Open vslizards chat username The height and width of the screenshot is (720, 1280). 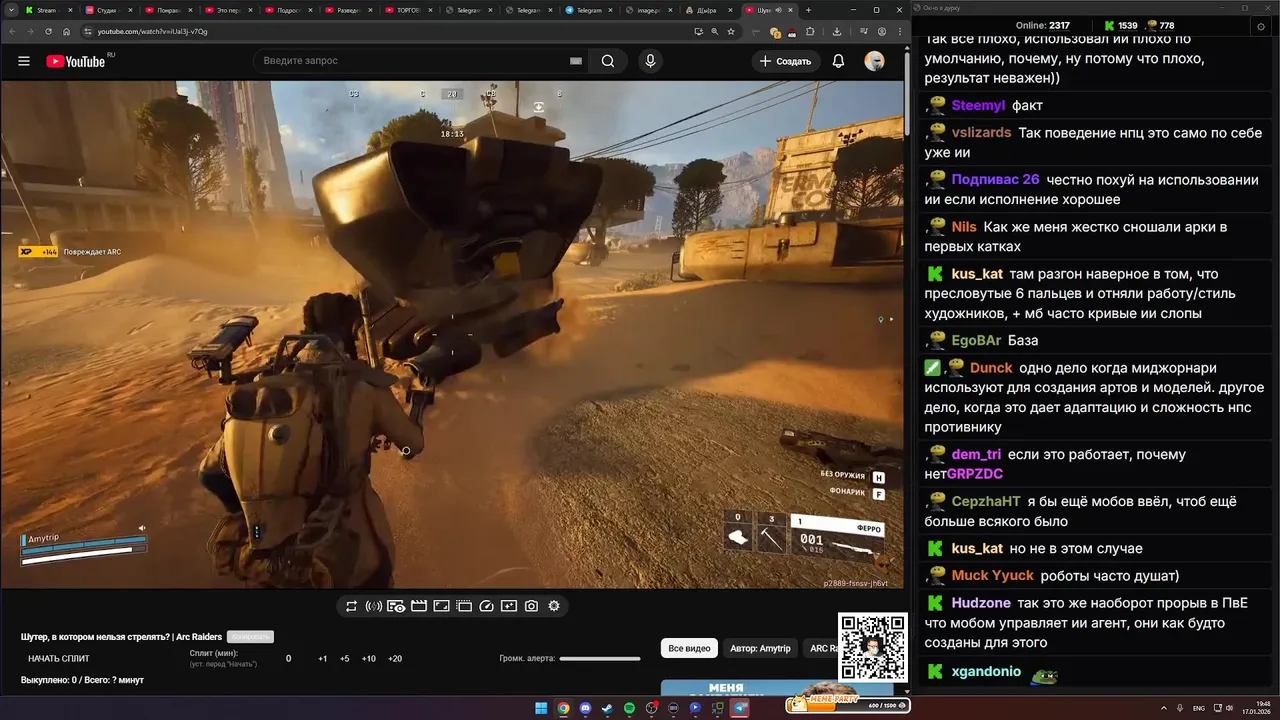click(982, 132)
